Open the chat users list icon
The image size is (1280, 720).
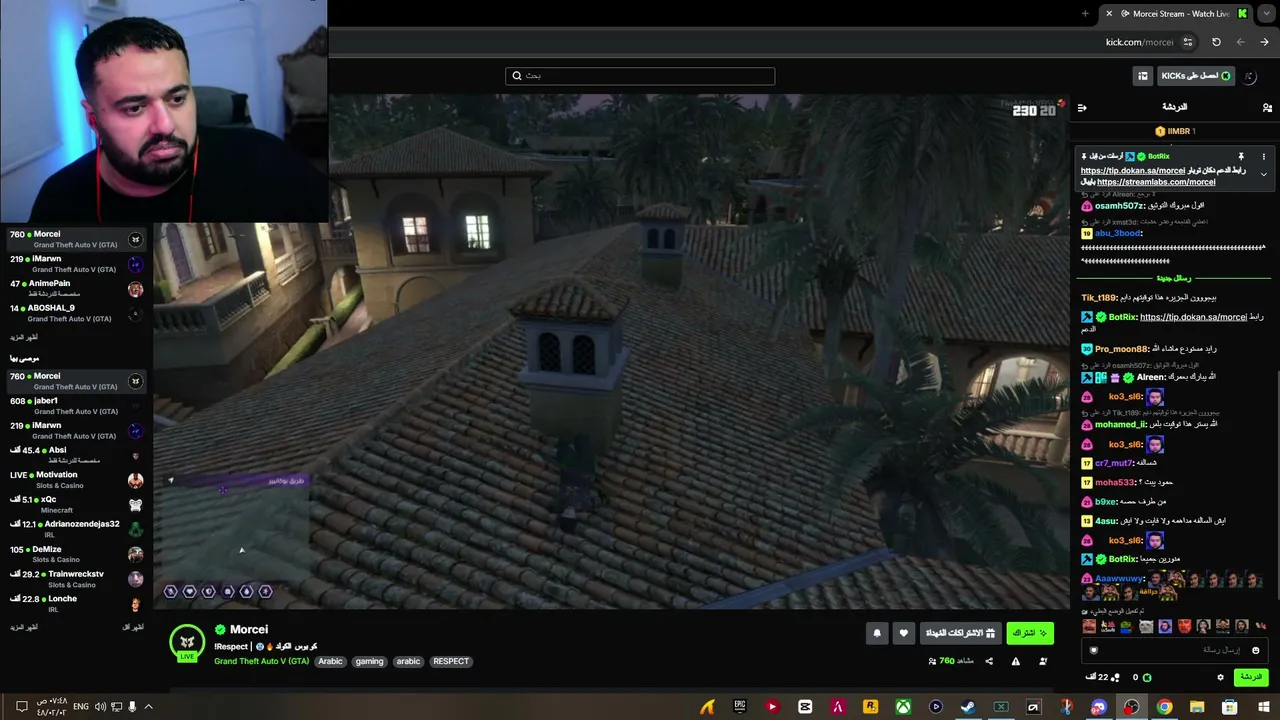1267,107
